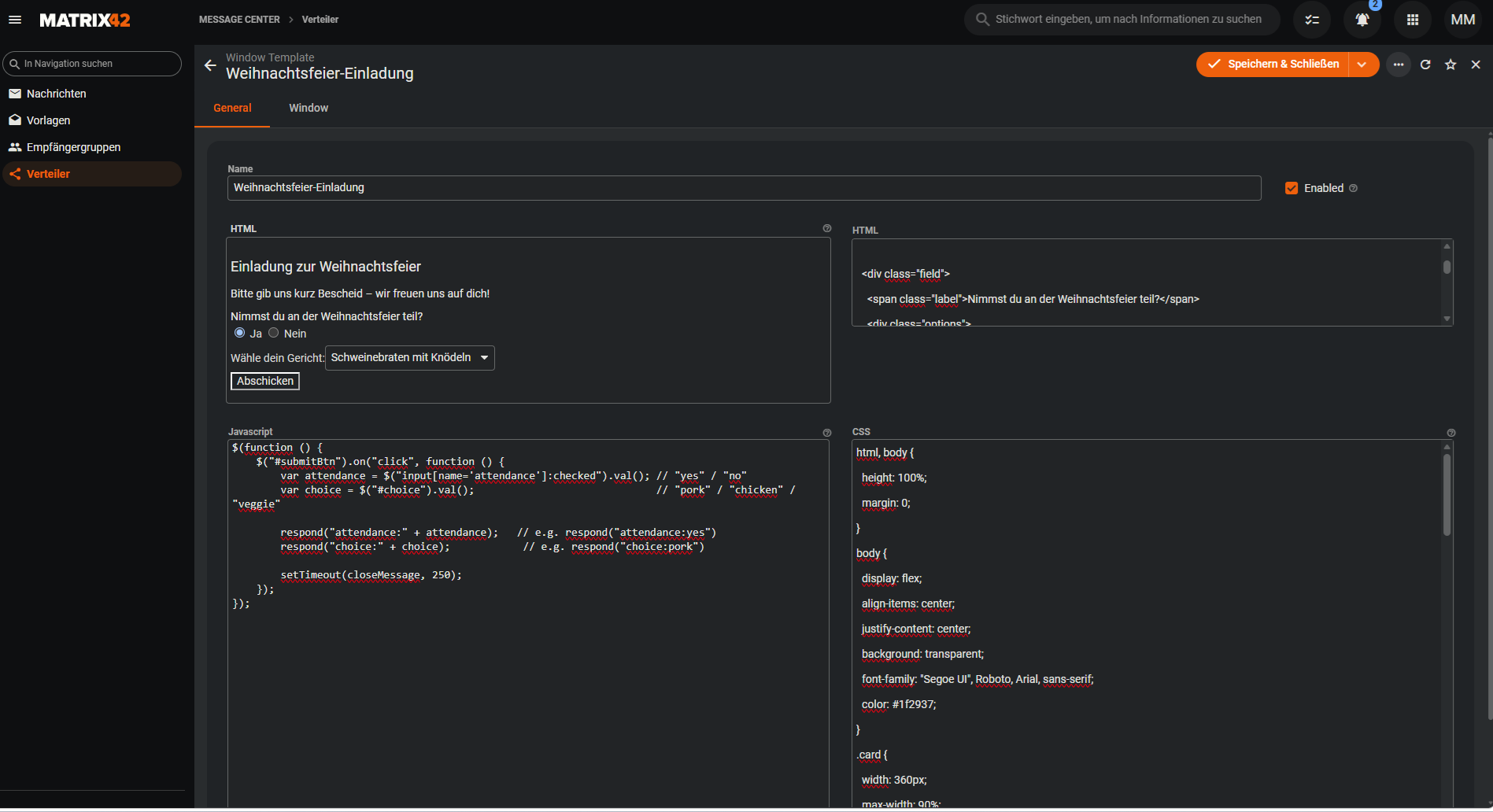Viewport: 1493px width, 812px height.
Task: Switch to the General tab
Action: click(232, 108)
